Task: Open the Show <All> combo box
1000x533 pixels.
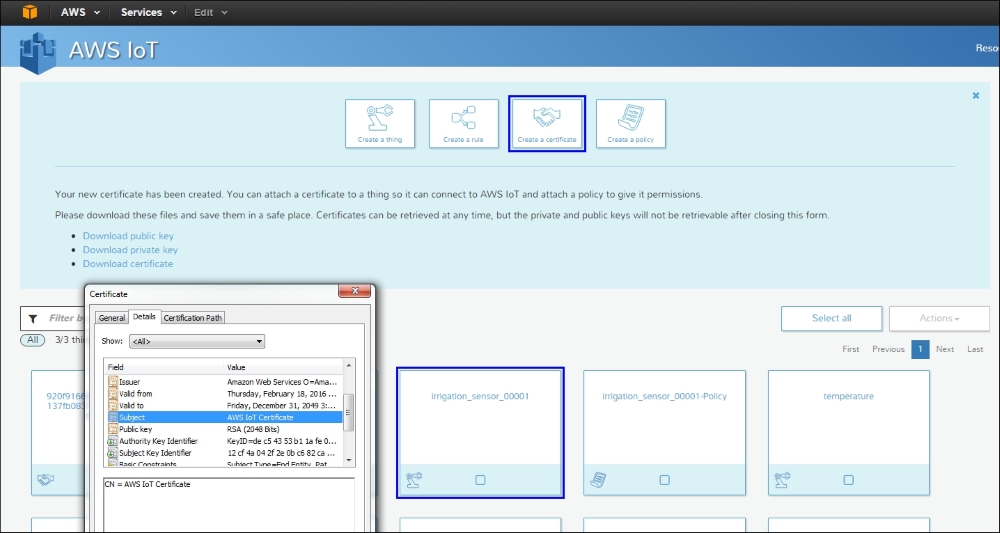Action: click(197, 341)
